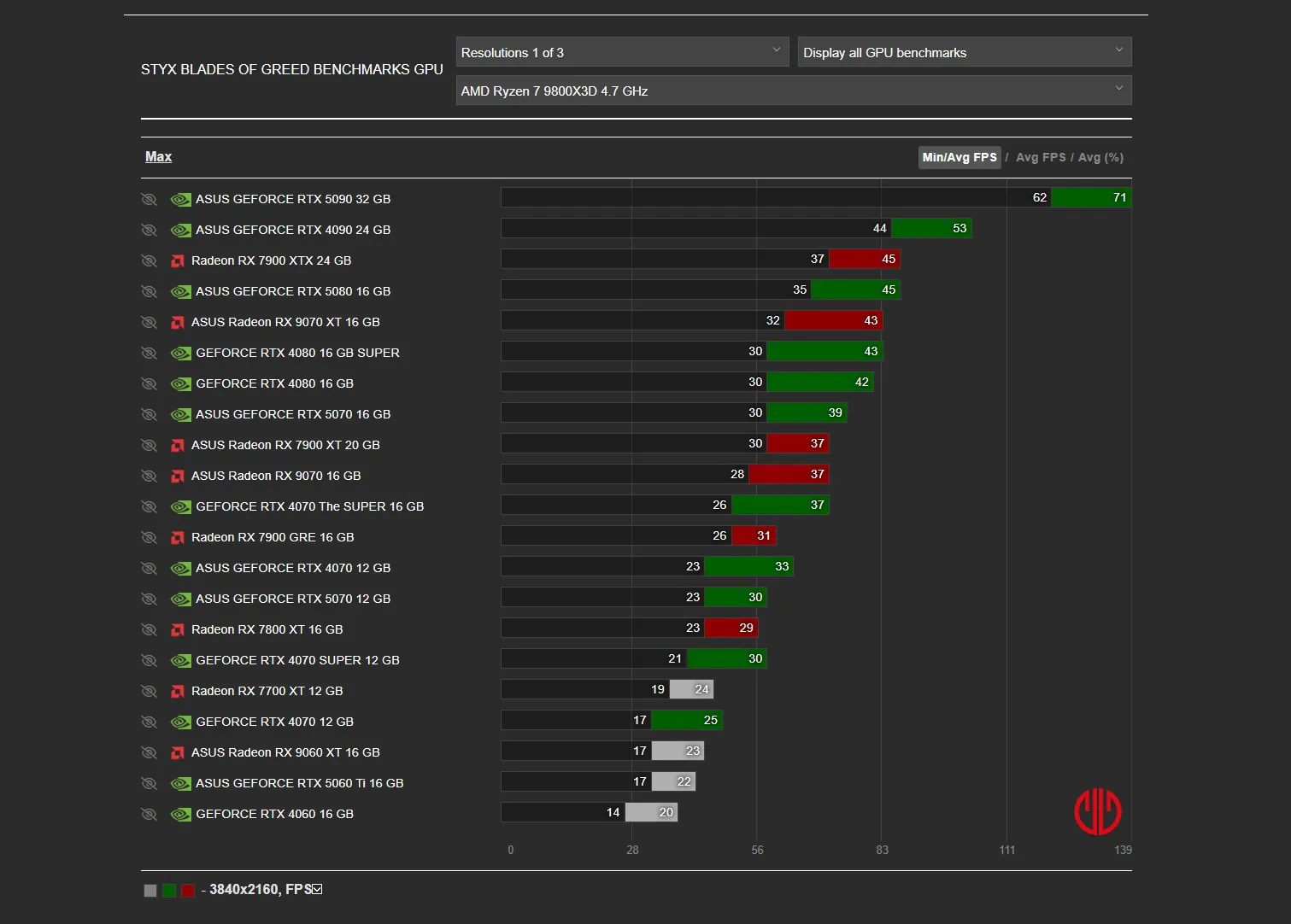The height and width of the screenshot is (924, 1291).
Task: Select the Min/Avg FPS view tab
Action: [959, 157]
